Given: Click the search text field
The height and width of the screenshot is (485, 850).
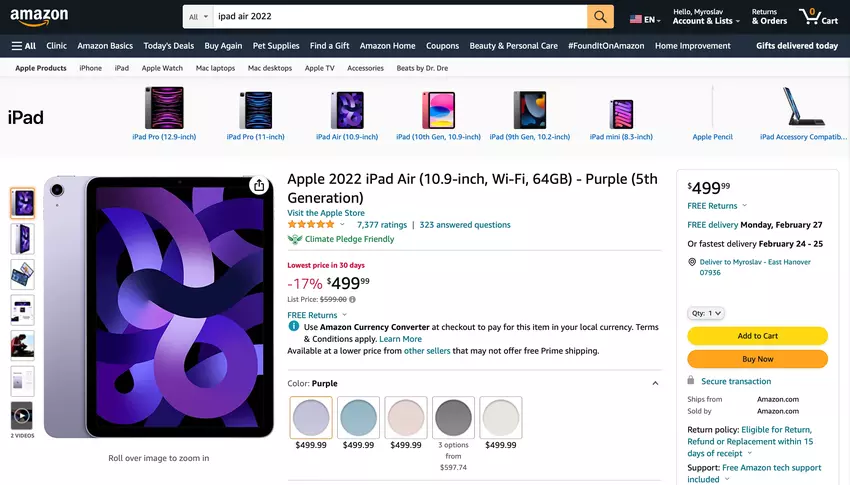Looking at the screenshot, I should coord(400,17).
